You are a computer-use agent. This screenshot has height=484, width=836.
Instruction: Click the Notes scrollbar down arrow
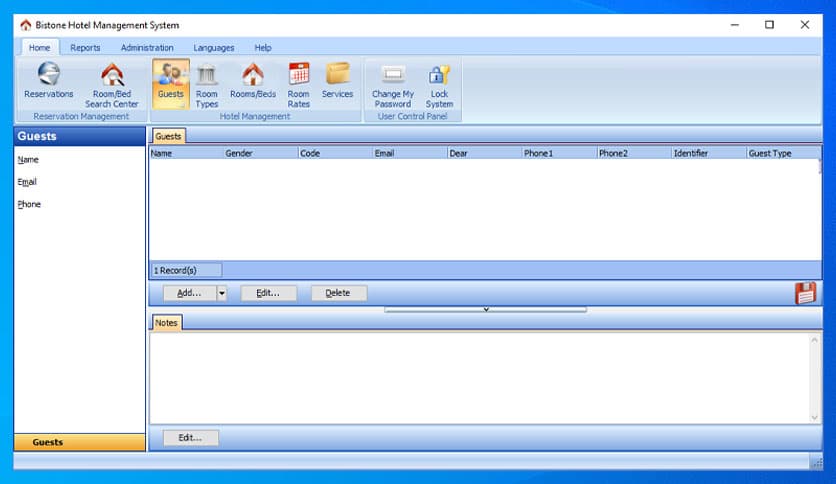click(814, 417)
